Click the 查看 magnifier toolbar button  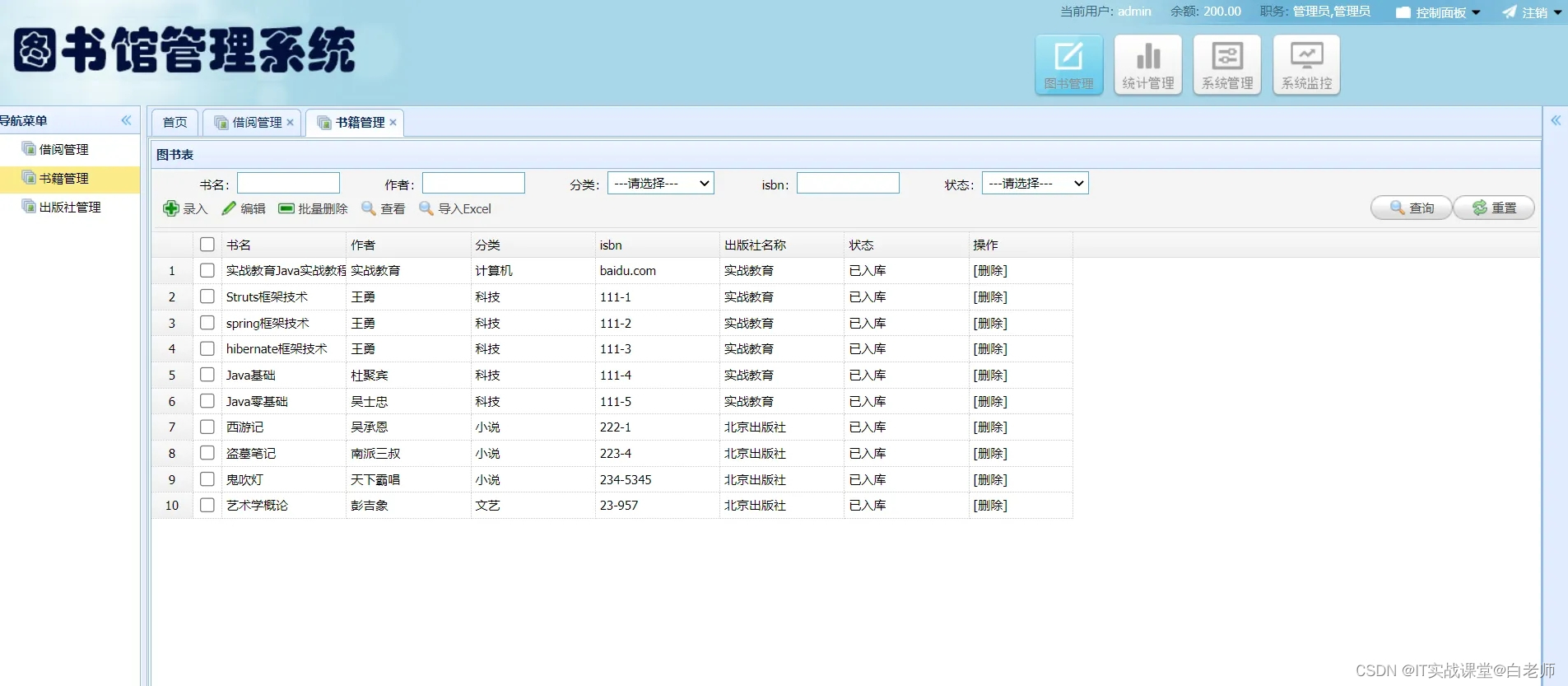pyautogui.click(x=384, y=208)
